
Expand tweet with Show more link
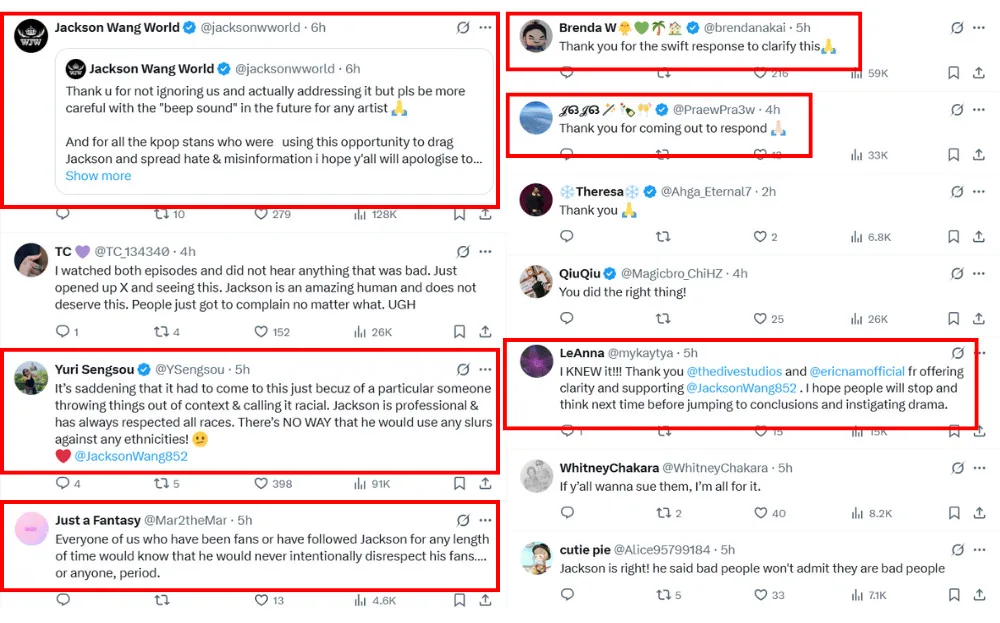(x=98, y=176)
